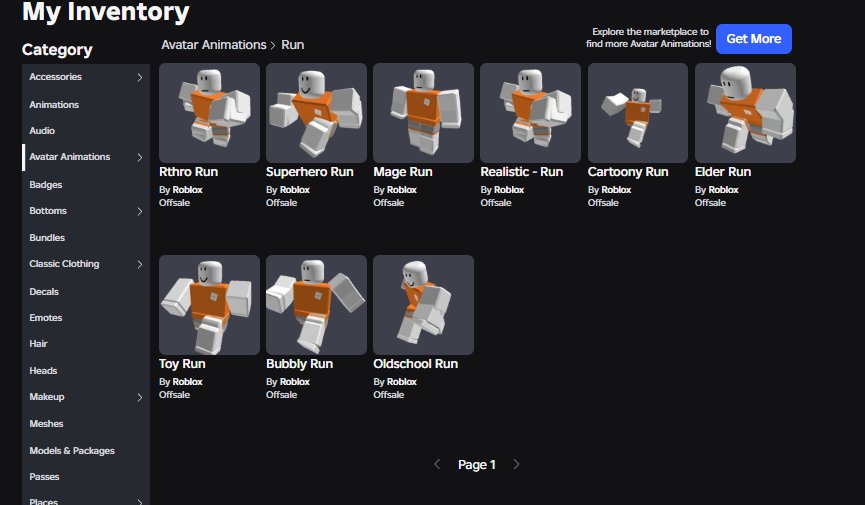Viewport: 865px width, 505px height.
Task: Go to the previous page arrow
Action: click(437, 464)
